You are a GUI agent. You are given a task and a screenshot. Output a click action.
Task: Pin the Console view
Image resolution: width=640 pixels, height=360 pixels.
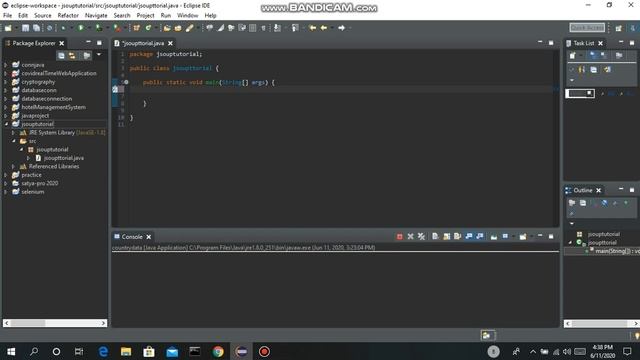[494, 236]
